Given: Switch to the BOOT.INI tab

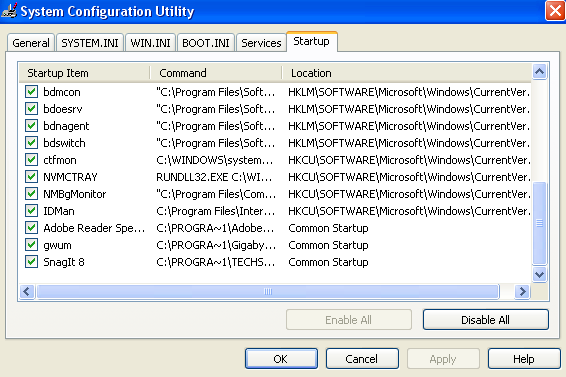Looking at the screenshot, I should coord(206,43).
